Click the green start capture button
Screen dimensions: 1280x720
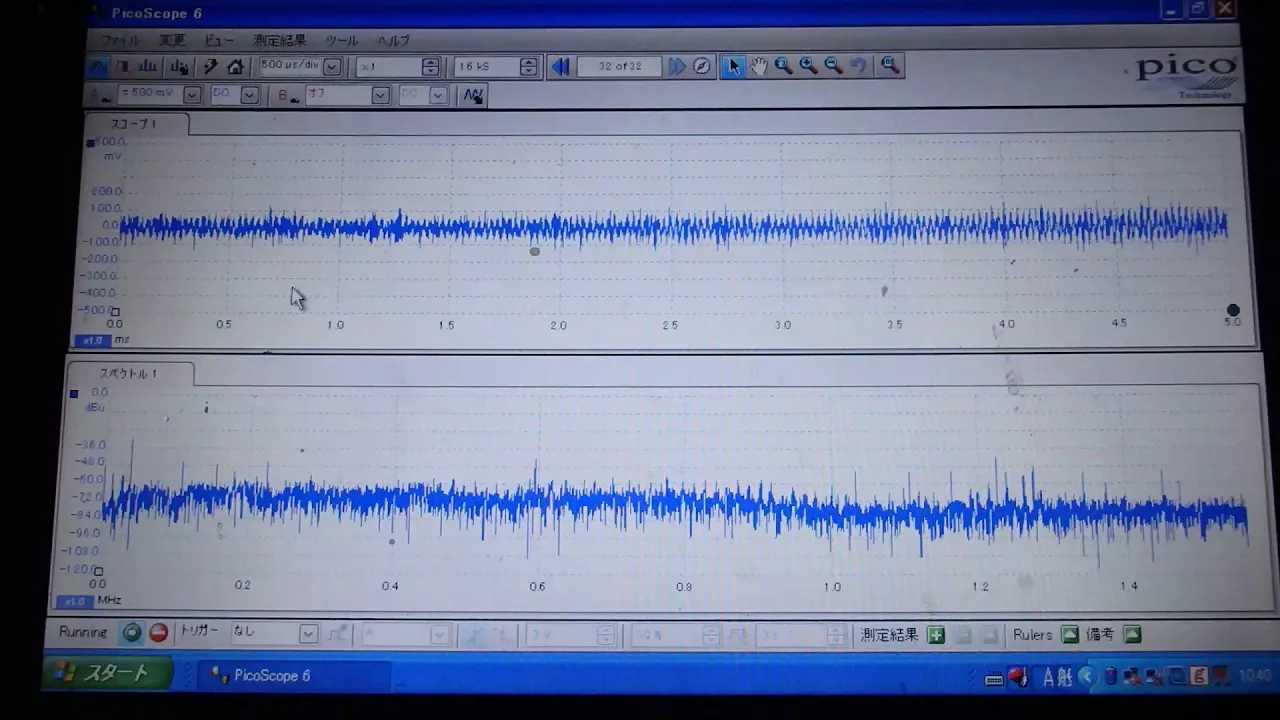point(132,633)
